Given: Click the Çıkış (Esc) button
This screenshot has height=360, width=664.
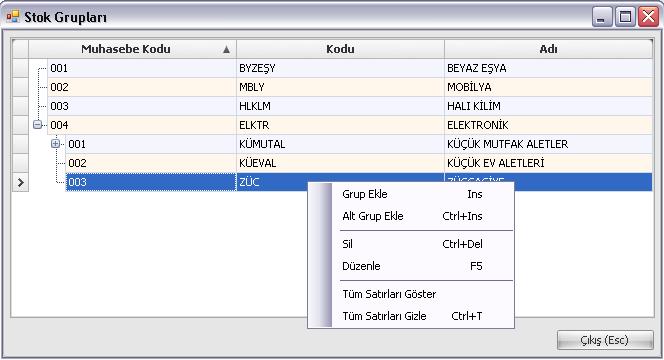Looking at the screenshot, I should (x=605, y=340).
